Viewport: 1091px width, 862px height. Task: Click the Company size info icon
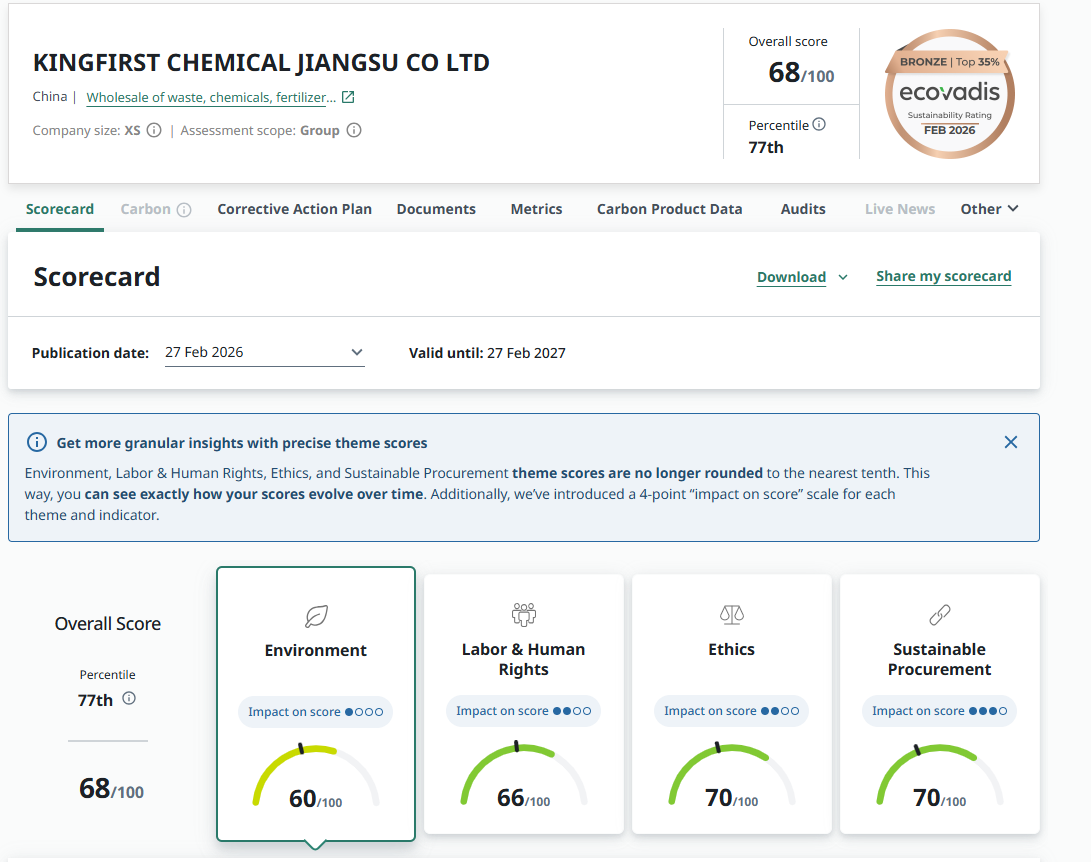pyautogui.click(x=154, y=130)
